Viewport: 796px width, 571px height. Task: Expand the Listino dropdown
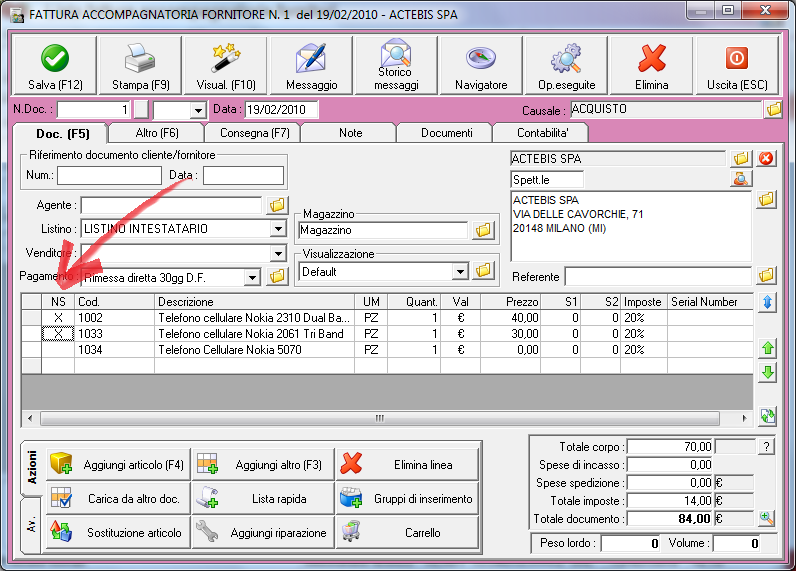278,229
